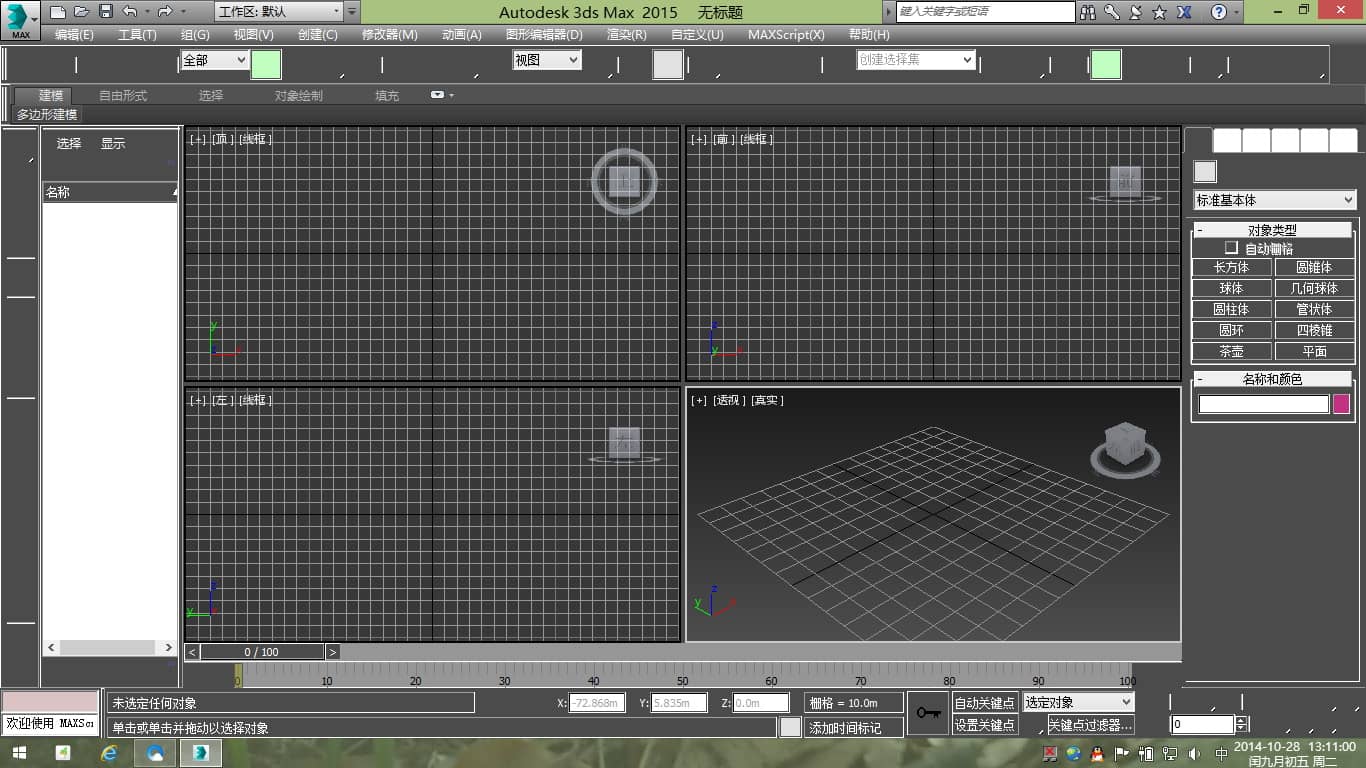Toggle the 设置关键点 set key mode
Screen dimensions: 1366x768
984,725
